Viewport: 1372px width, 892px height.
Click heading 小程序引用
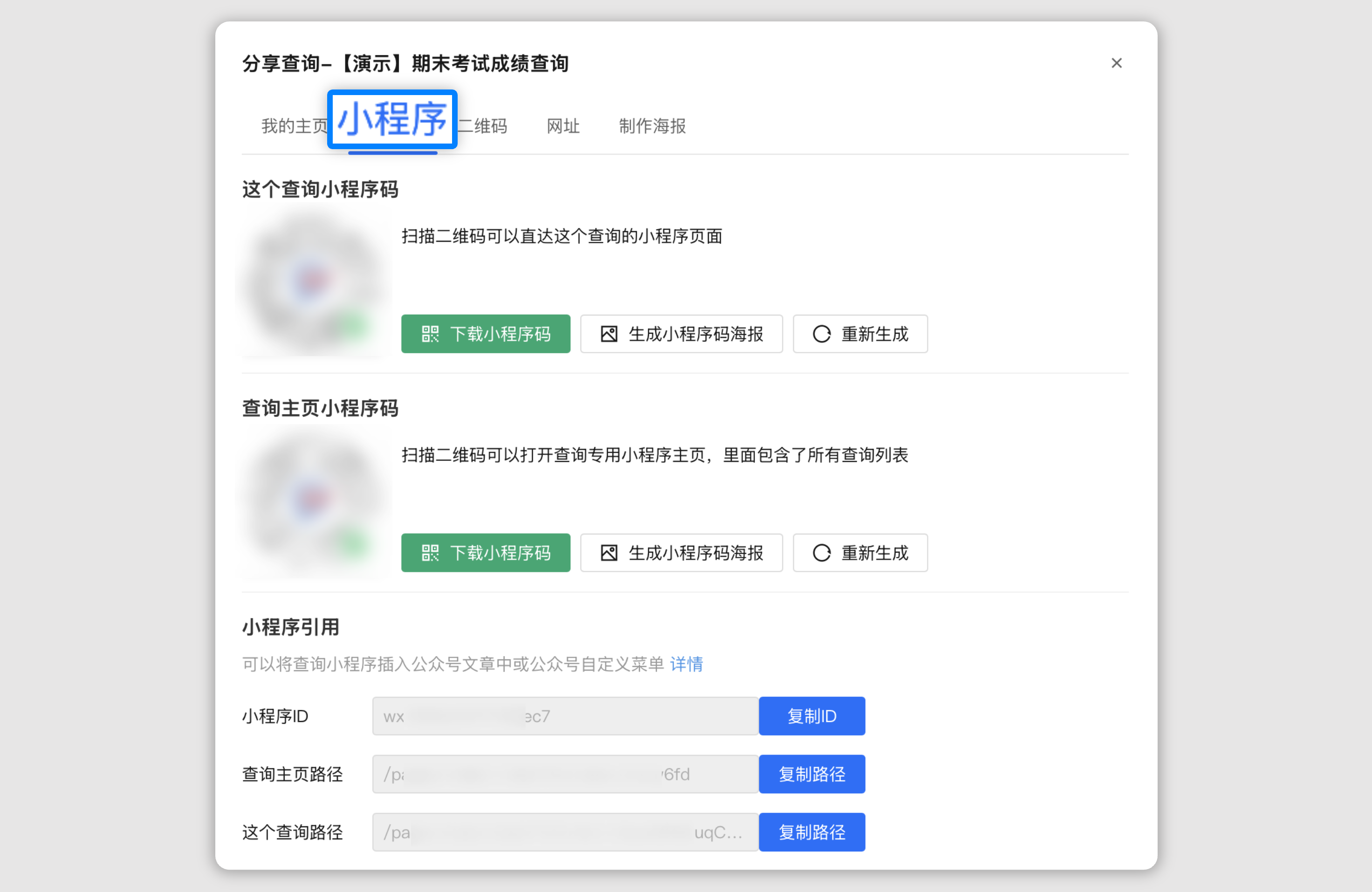(290, 627)
